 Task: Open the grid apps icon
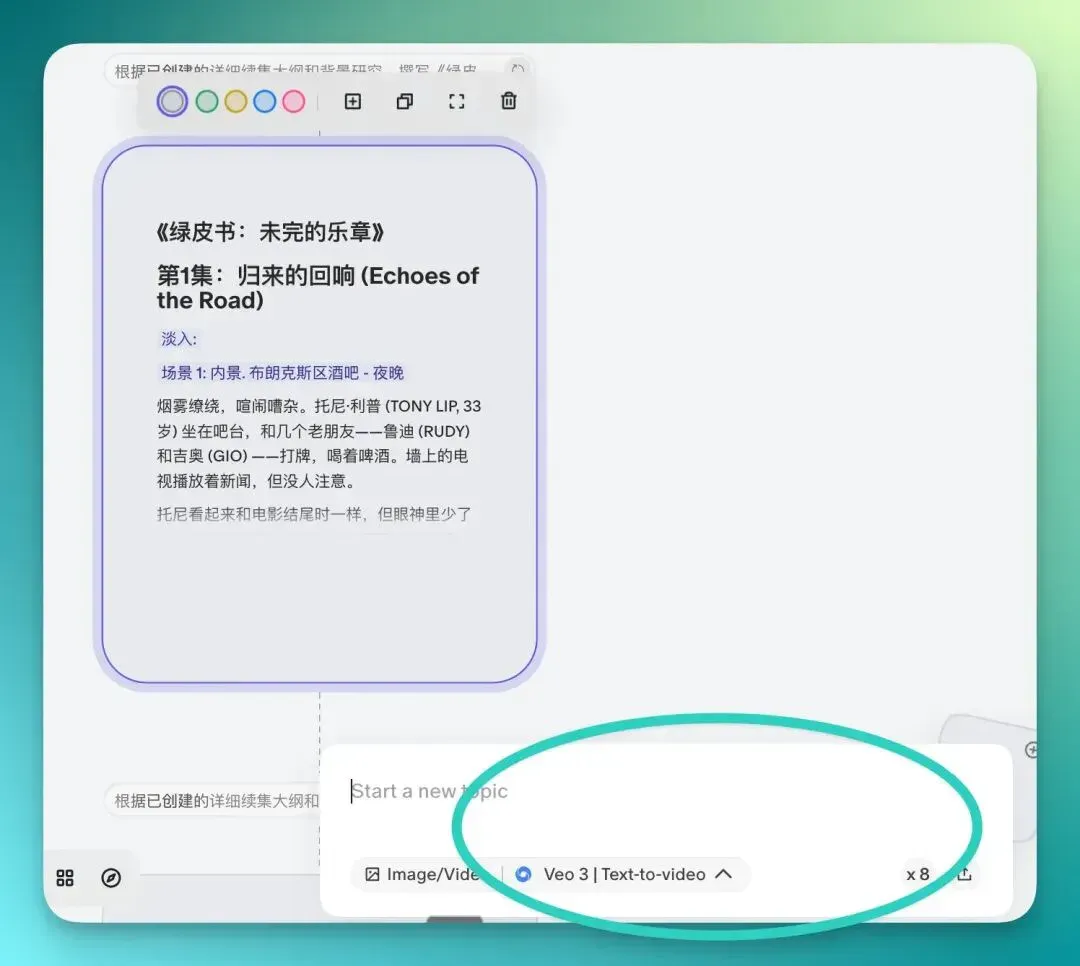coord(65,878)
